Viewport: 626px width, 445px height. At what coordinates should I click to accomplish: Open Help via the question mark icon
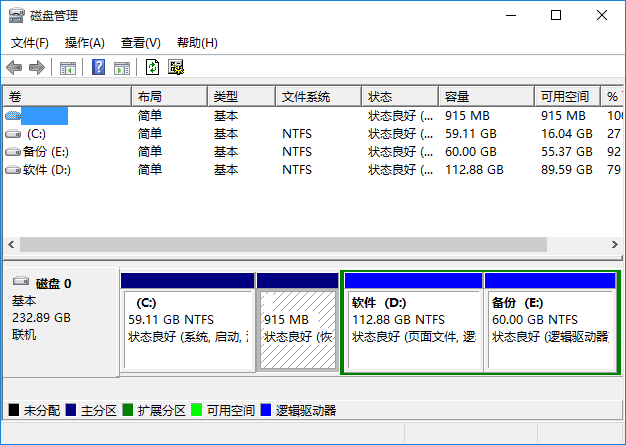(98, 67)
